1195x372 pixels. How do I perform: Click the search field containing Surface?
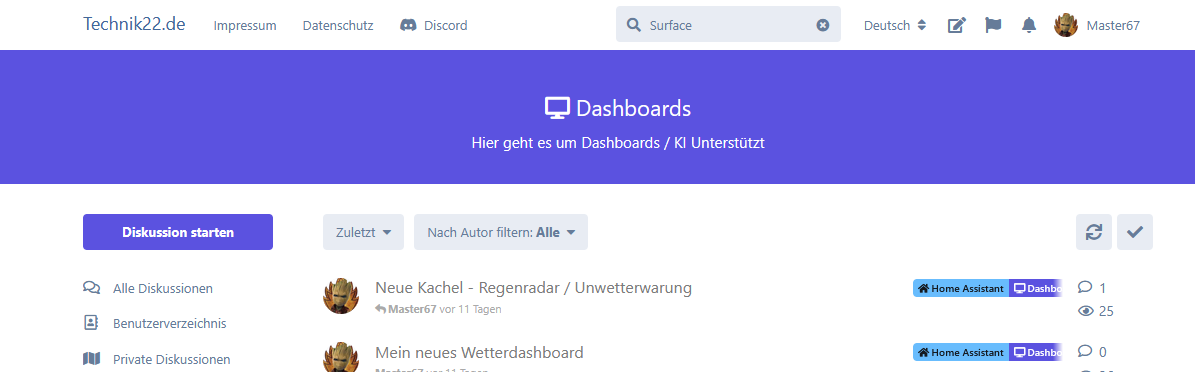click(x=728, y=25)
